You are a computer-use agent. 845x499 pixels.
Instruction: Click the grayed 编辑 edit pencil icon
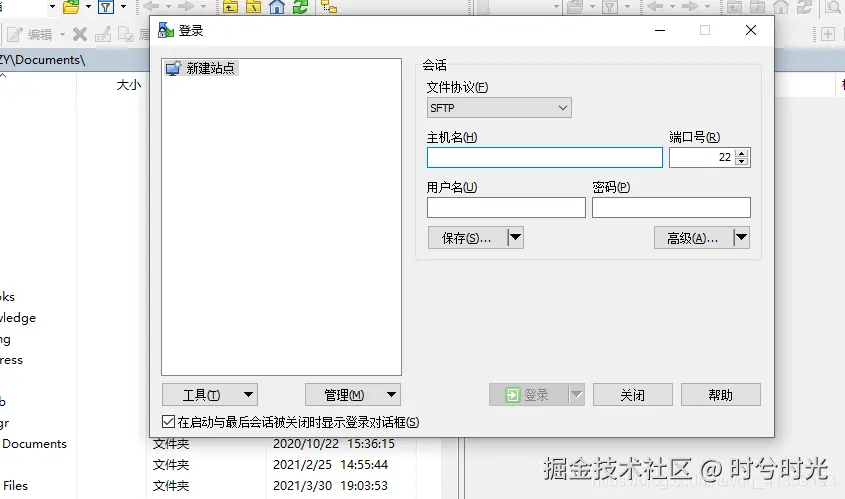click(14, 34)
